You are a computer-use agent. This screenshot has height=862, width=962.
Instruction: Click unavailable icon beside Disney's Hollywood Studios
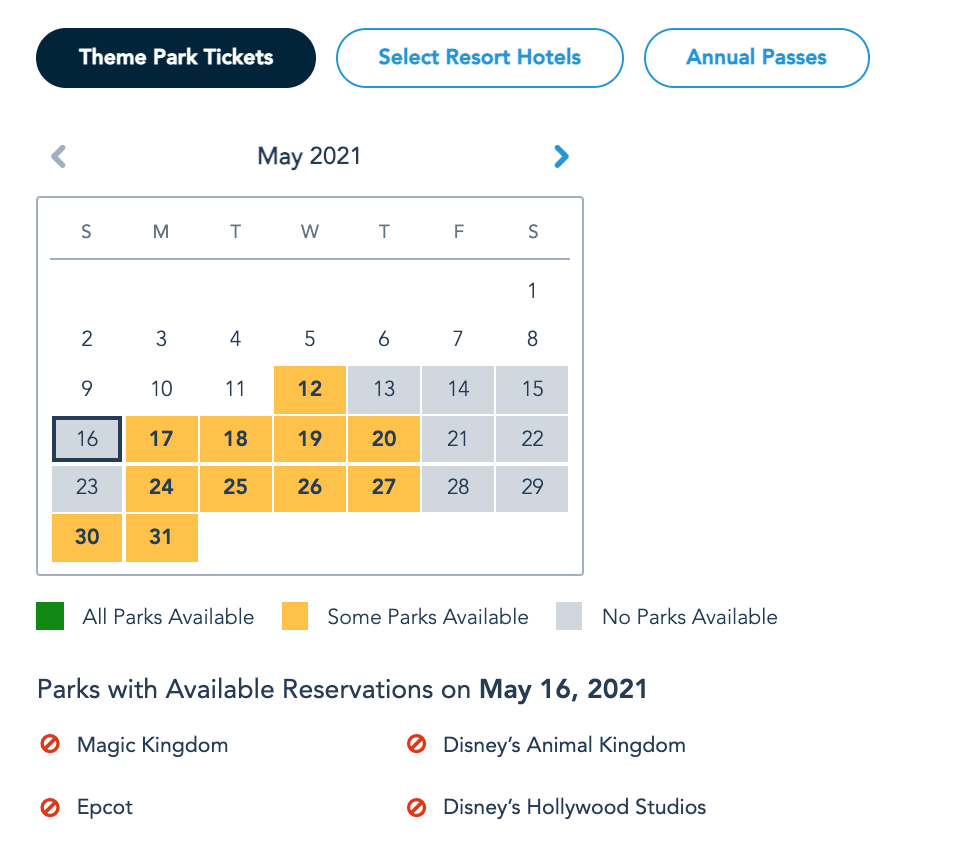click(x=417, y=807)
